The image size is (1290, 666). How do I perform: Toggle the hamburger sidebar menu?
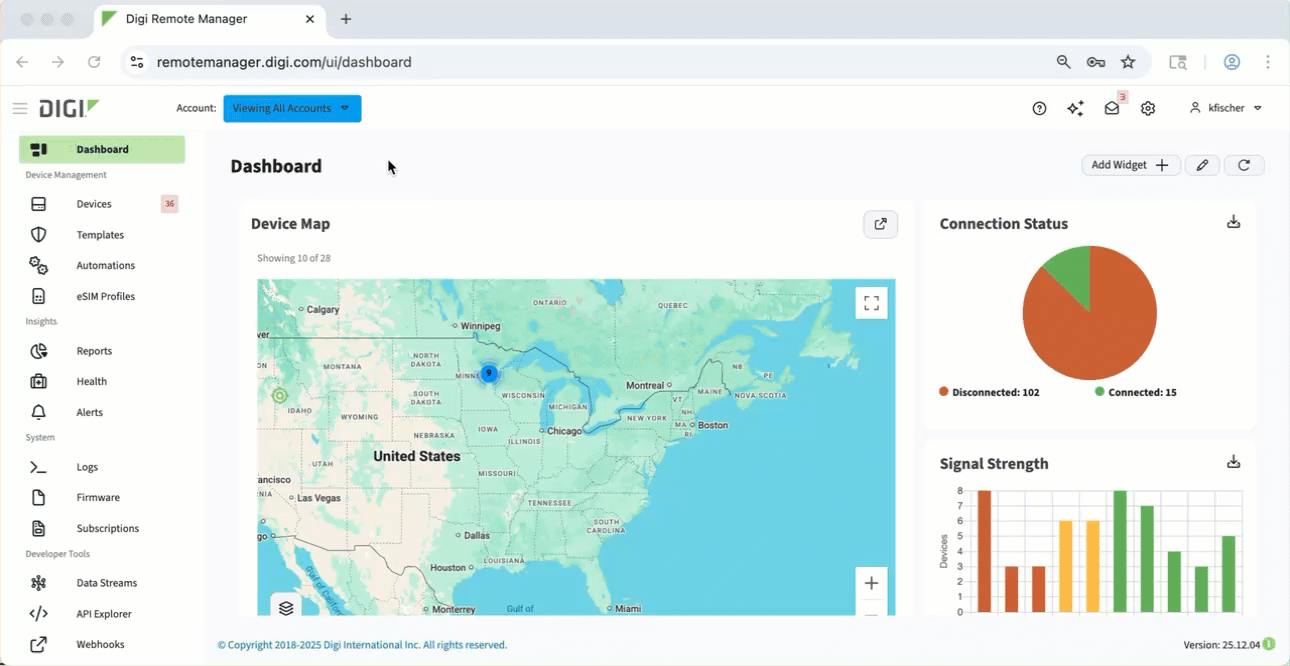click(x=20, y=109)
